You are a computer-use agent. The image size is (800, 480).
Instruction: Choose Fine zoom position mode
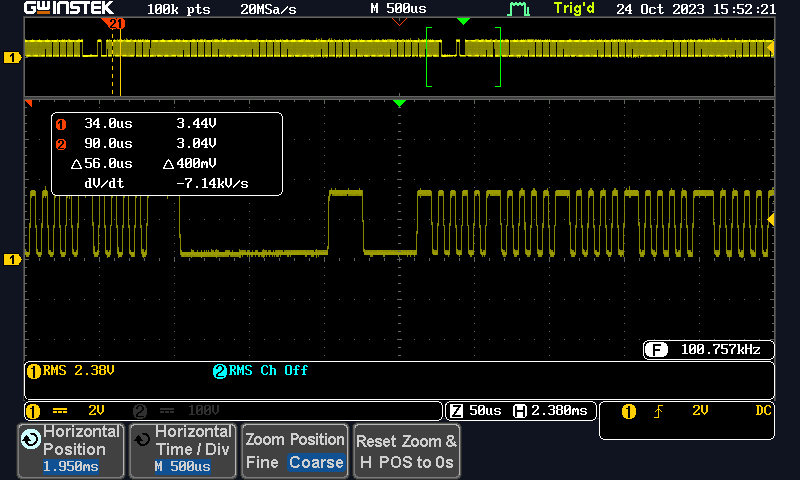pyautogui.click(x=262, y=462)
